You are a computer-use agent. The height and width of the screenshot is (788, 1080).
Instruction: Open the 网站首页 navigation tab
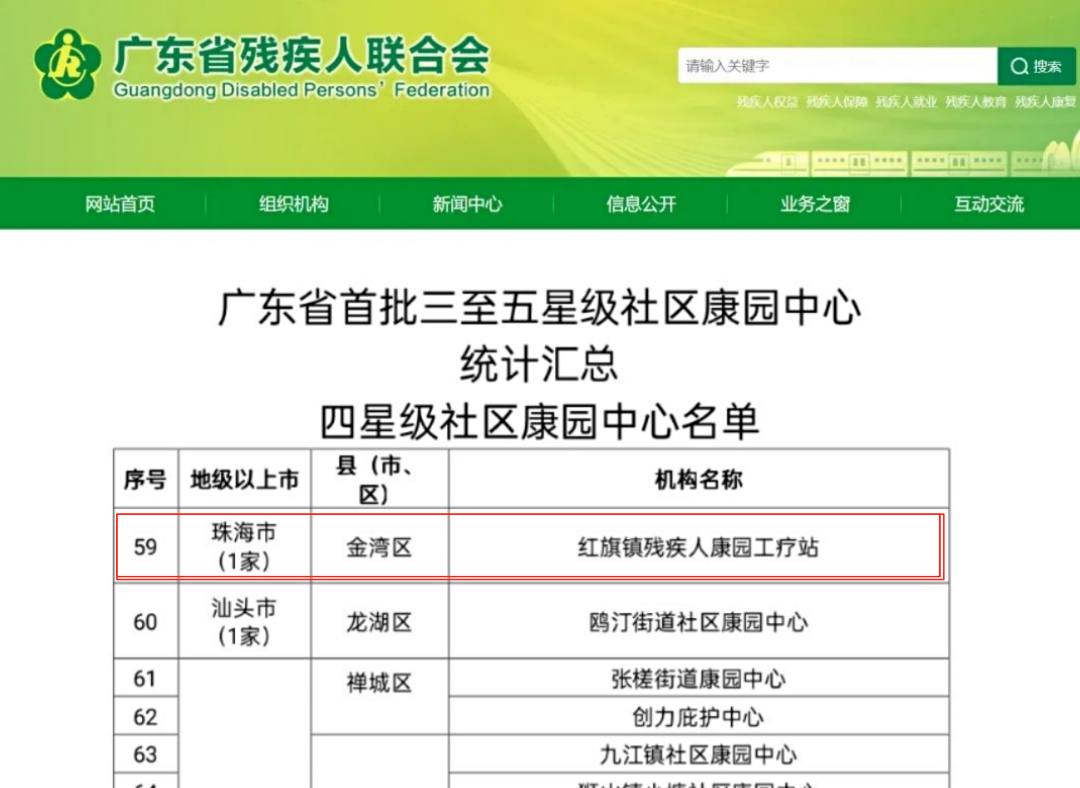120,204
